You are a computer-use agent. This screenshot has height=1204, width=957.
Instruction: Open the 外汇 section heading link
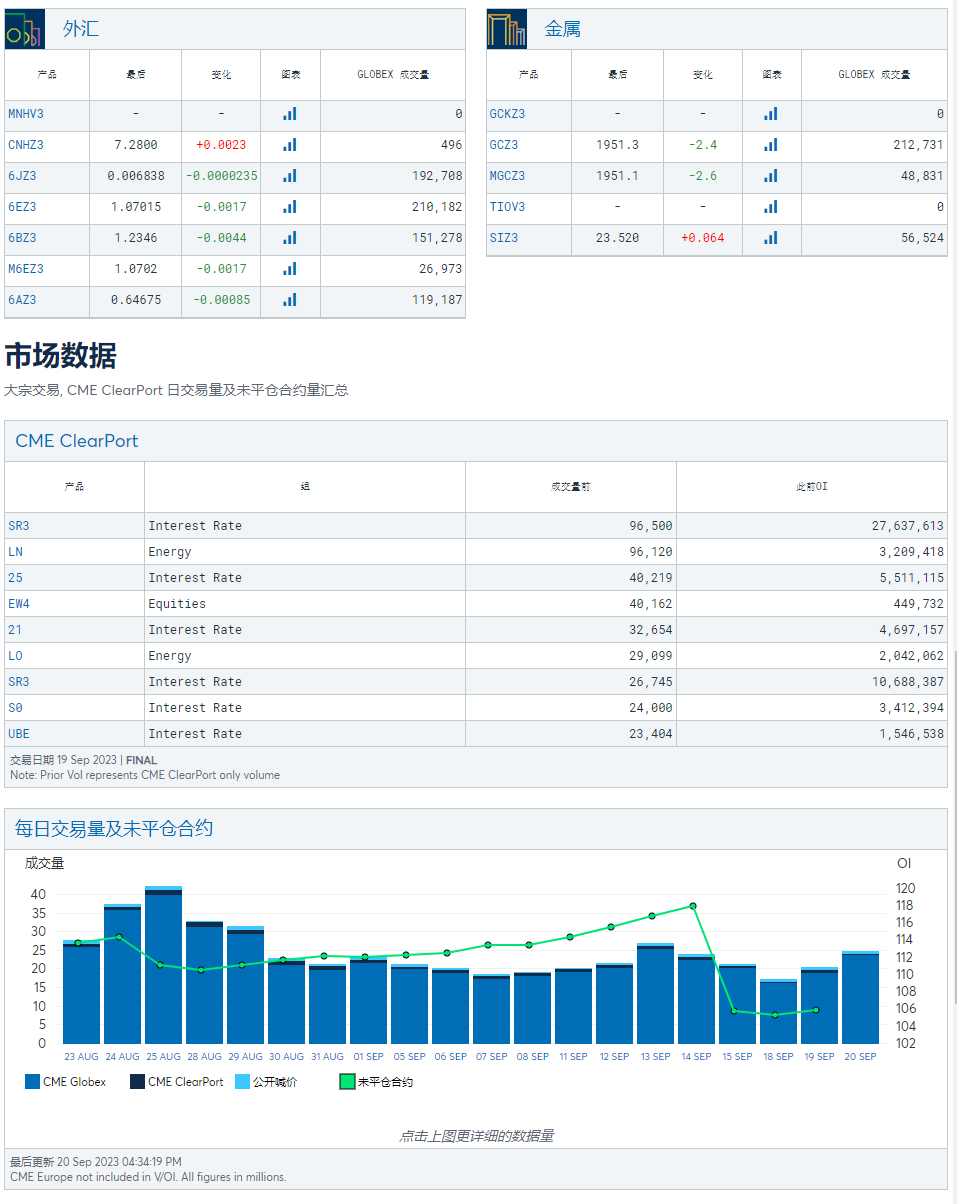click(x=81, y=29)
